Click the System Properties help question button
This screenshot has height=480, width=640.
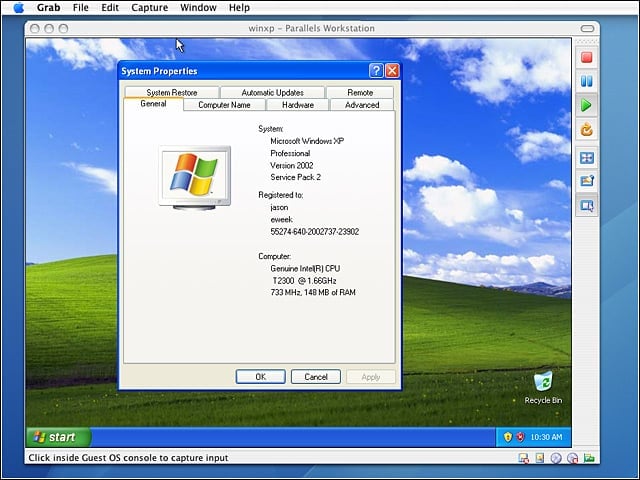click(x=376, y=71)
